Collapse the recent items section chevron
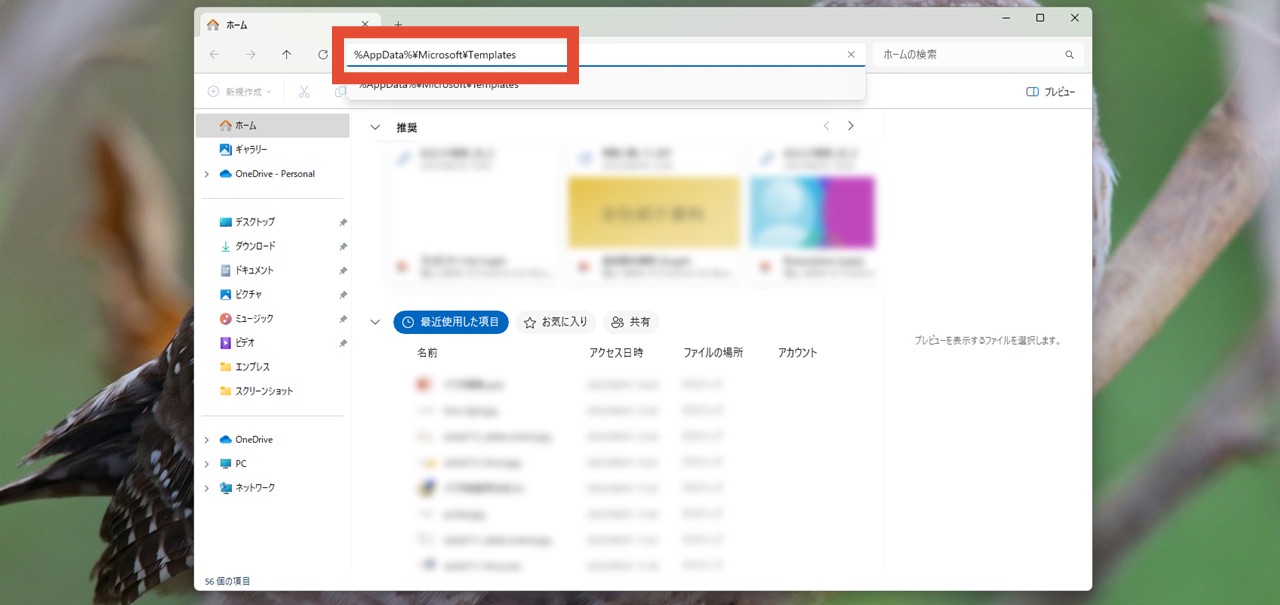Viewport: 1280px width, 605px height. 375,322
